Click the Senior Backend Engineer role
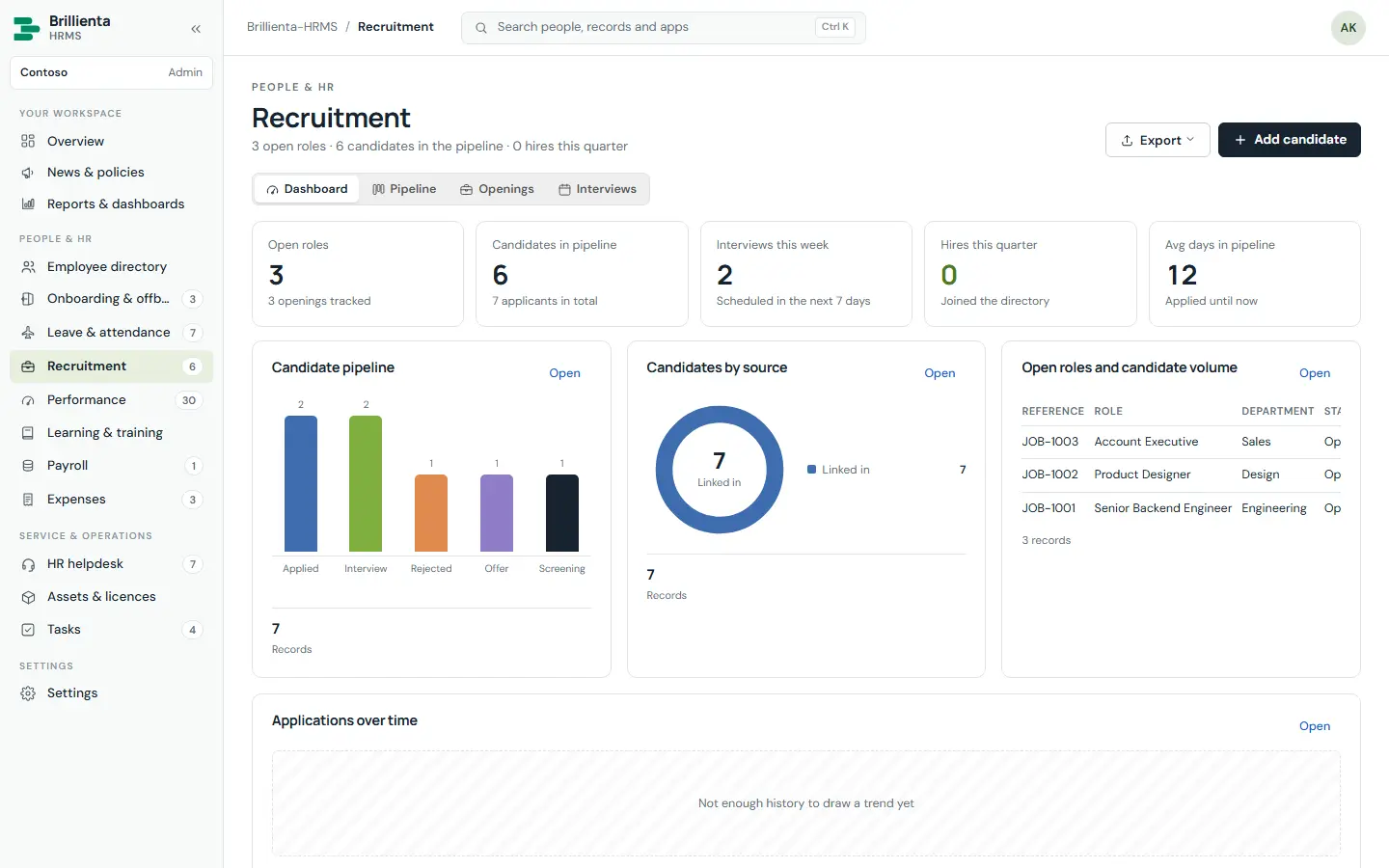This screenshot has width=1389, height=868. click(x=1162, y=508)
